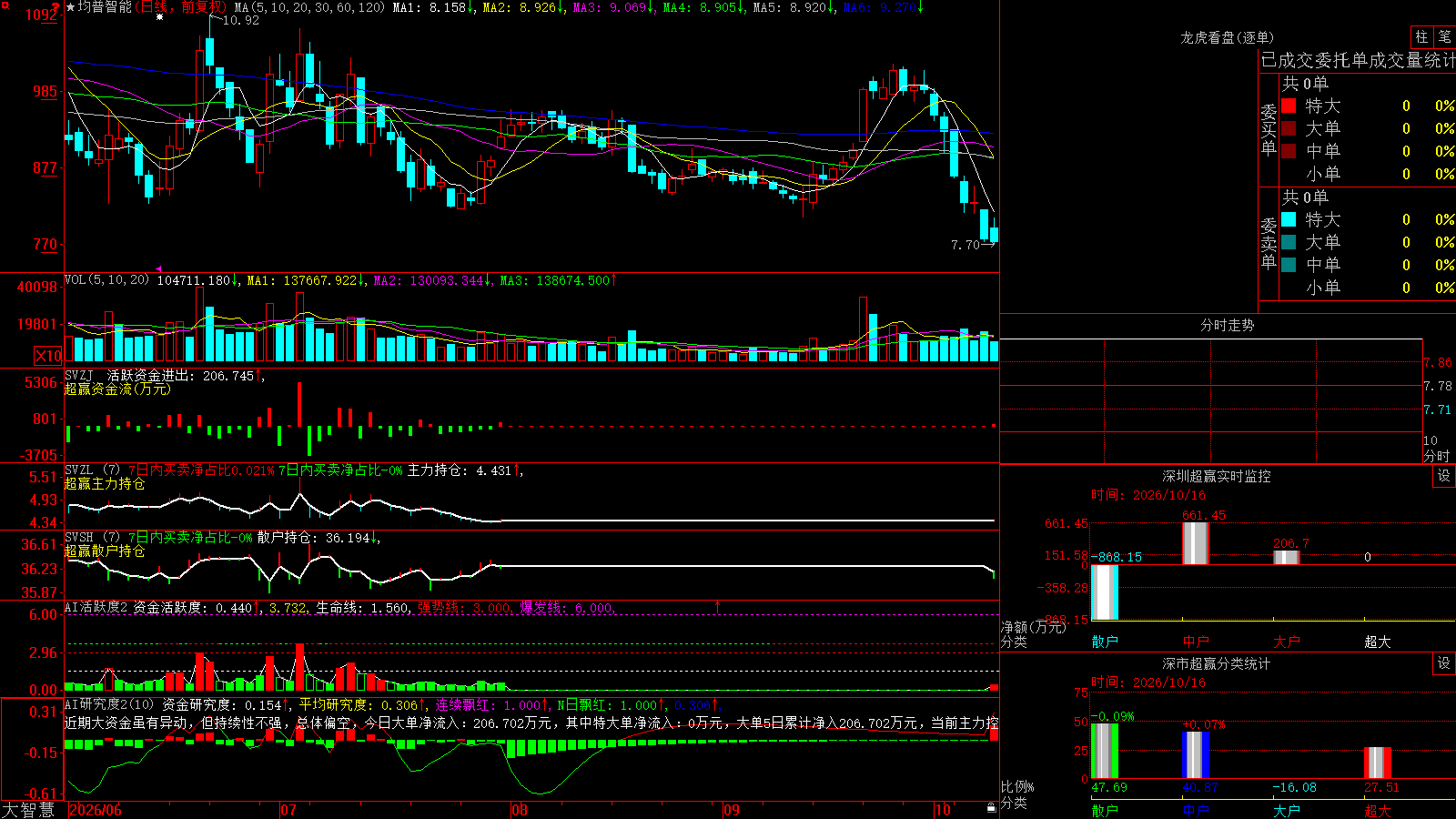1456x819 pixels.
Task: Click the 7.70 low price annotation
Action: point(966,245)
